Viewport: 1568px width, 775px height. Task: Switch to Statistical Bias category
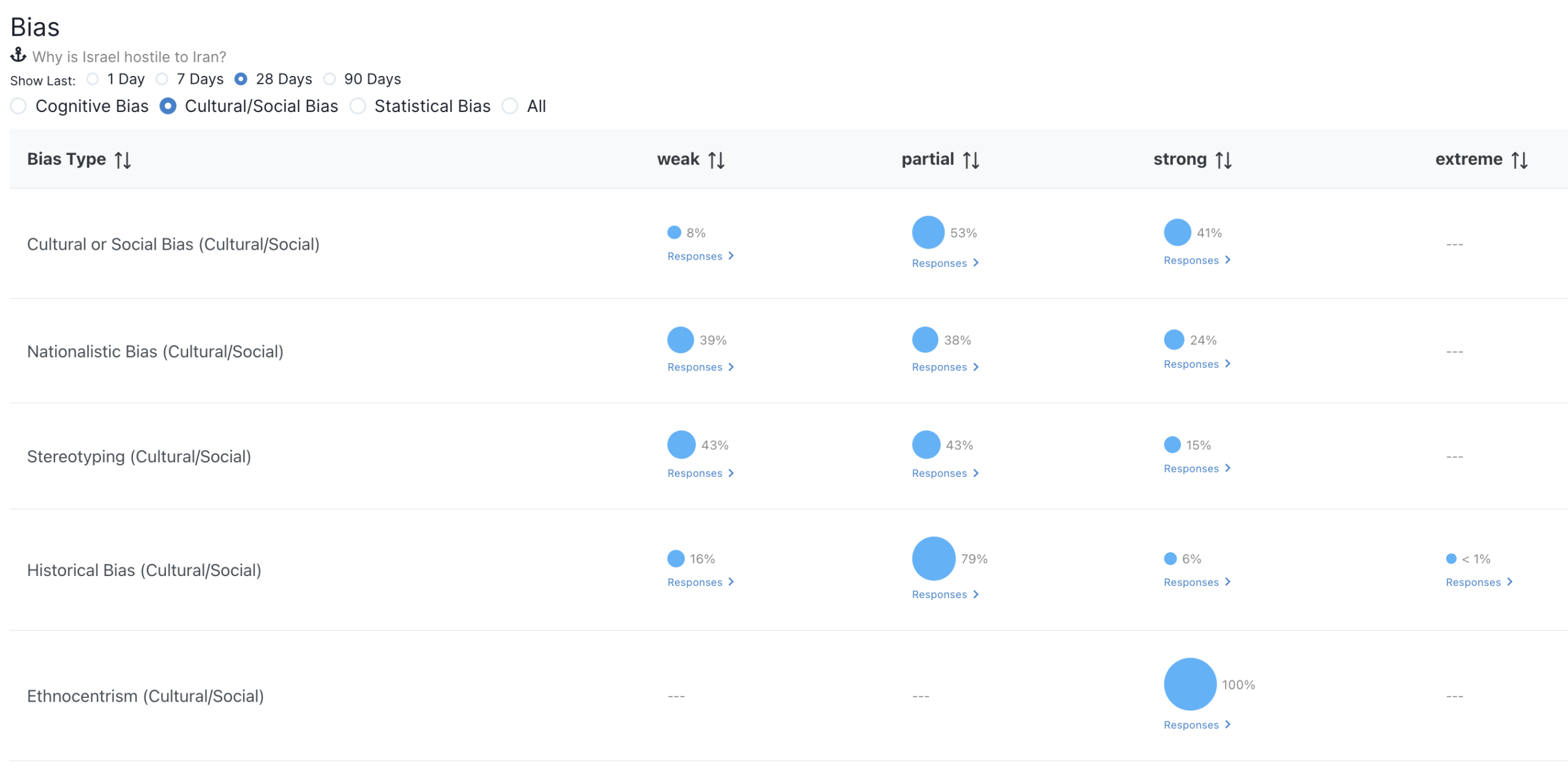point(358,107)
